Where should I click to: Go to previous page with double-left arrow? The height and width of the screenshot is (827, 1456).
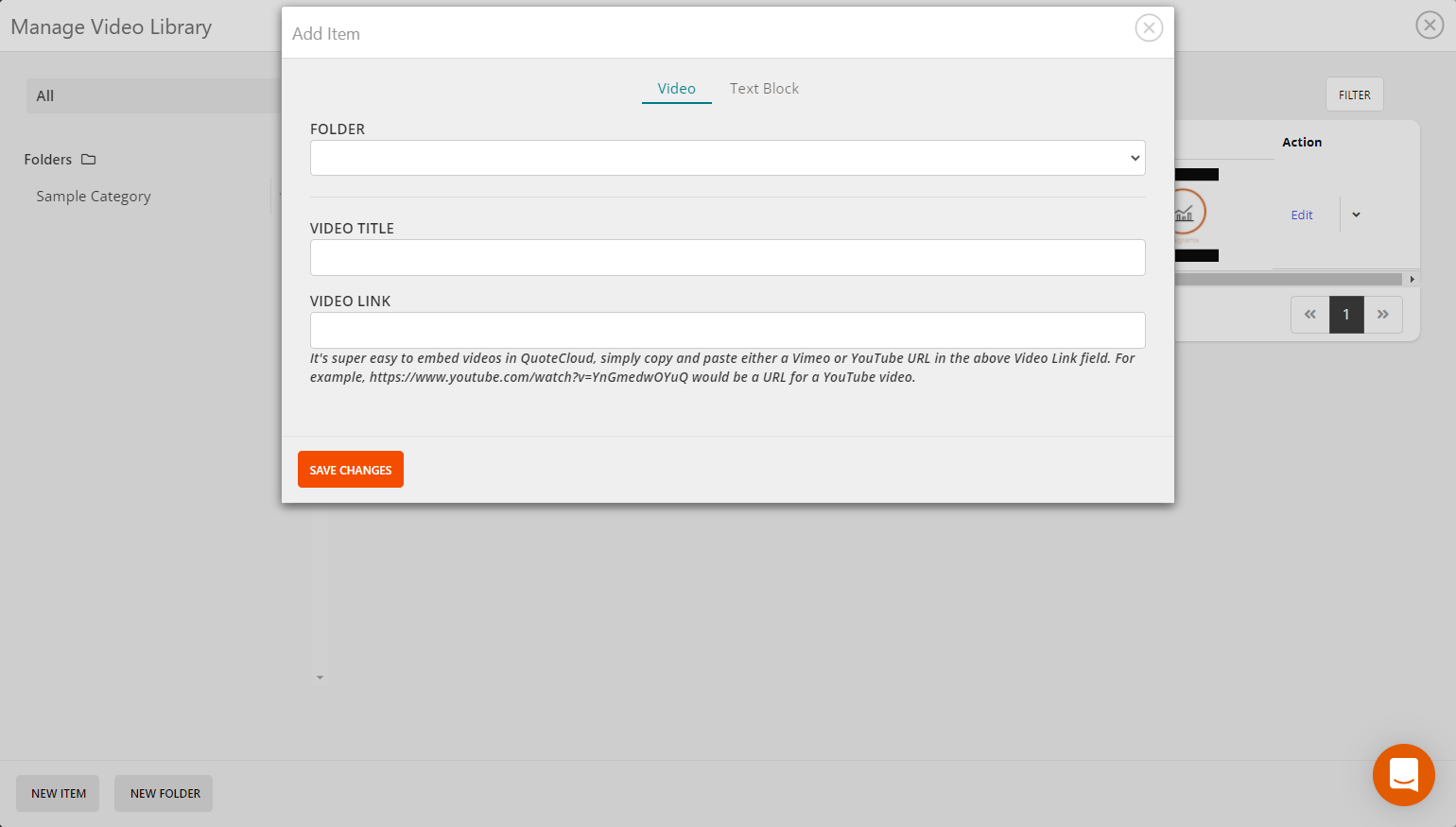tap(1309, 314)
